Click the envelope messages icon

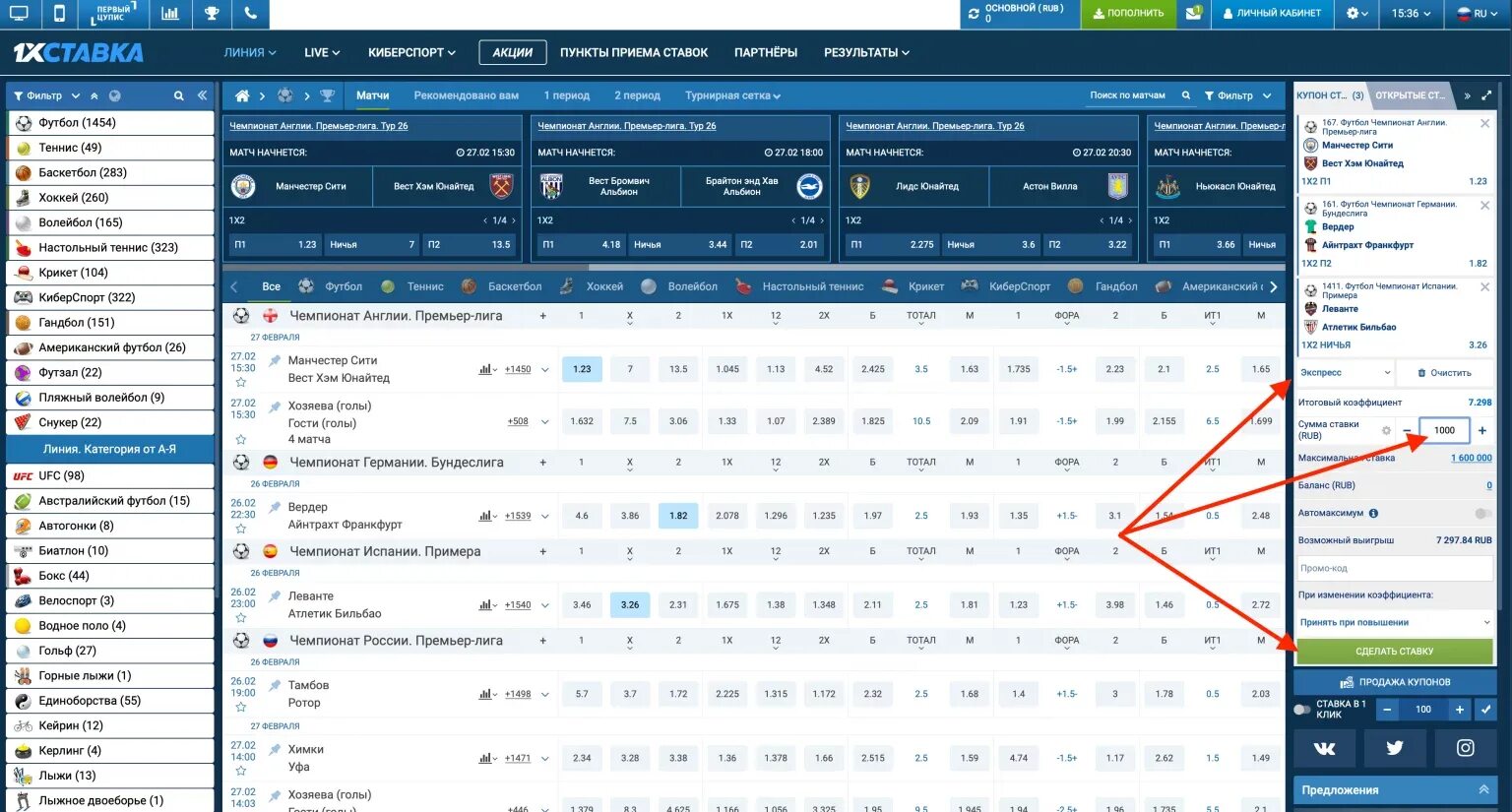point(1194,14)
